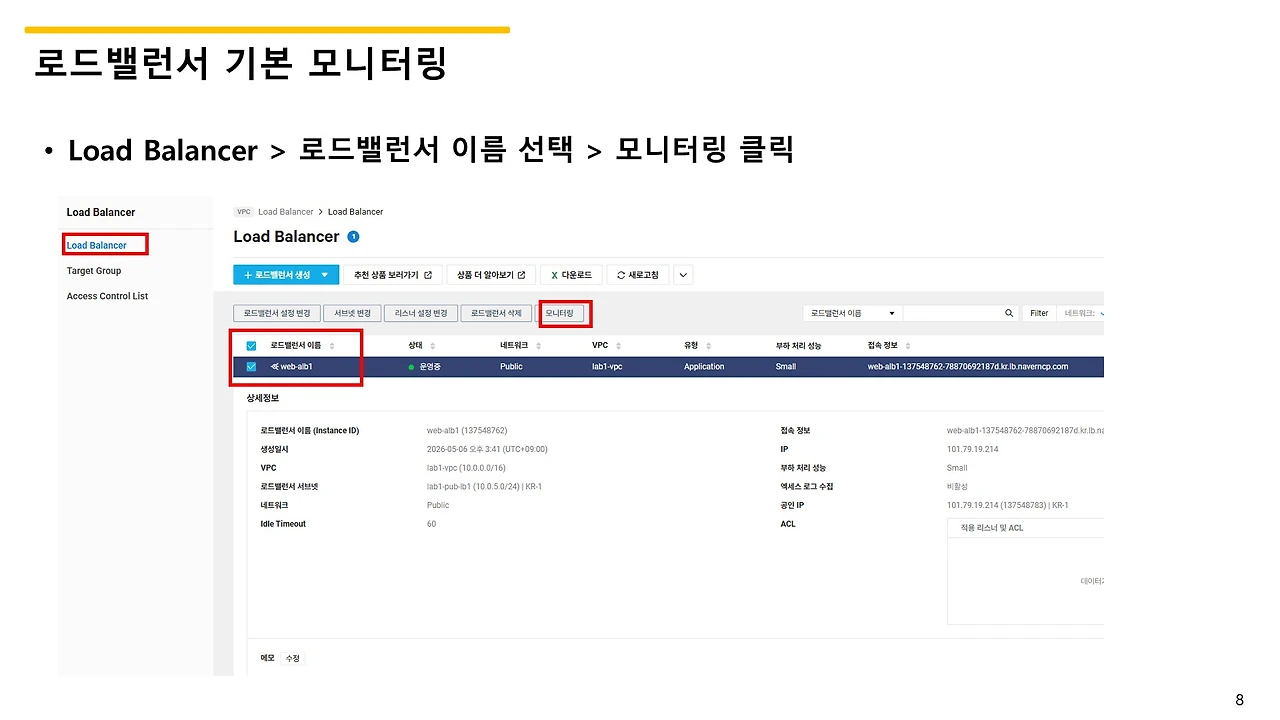The width and height of the screenshot is (1280, 720).
Task: Focus the search input field
Action: tap(952, 313)
